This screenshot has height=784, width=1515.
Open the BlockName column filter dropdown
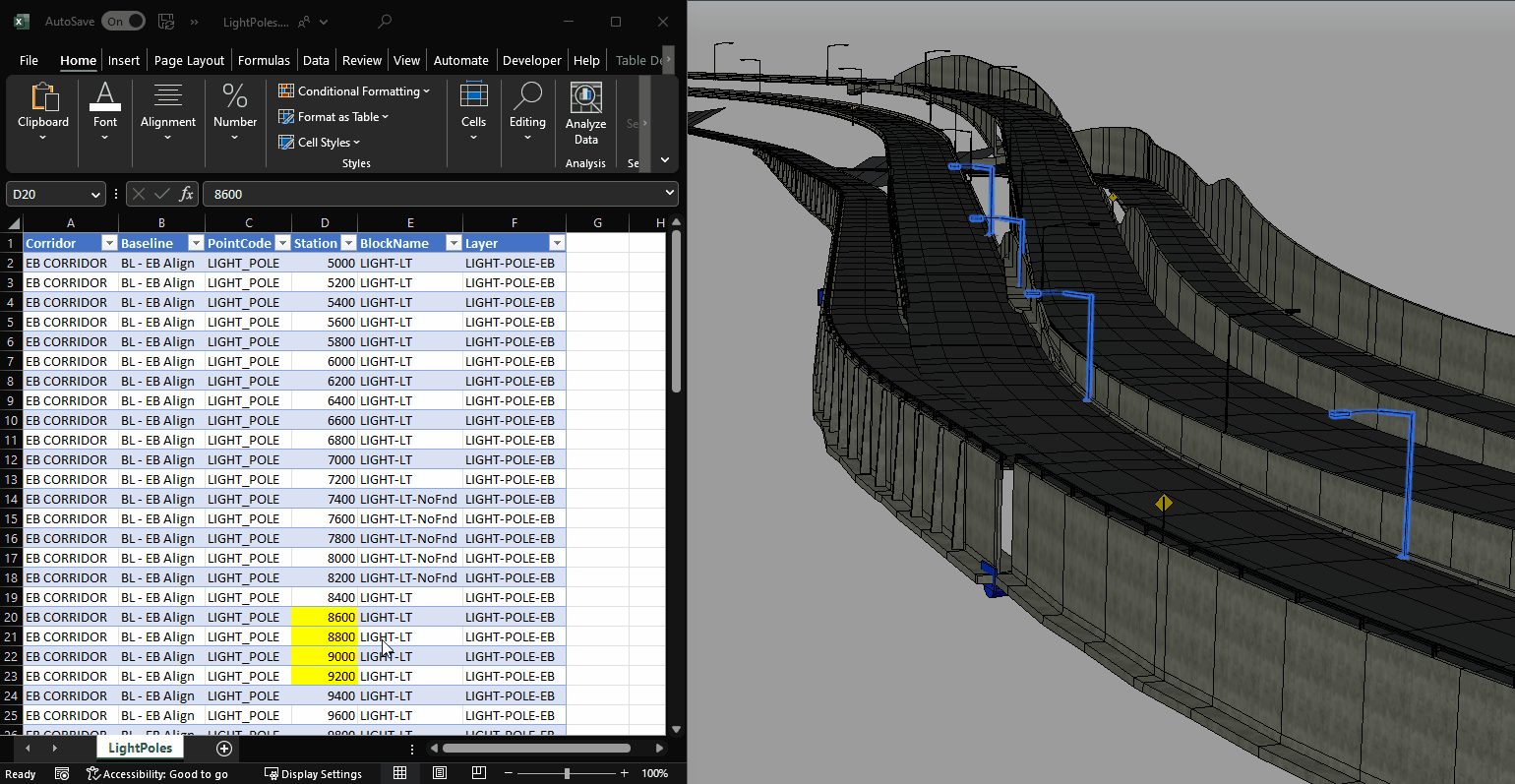pos(454,243)
